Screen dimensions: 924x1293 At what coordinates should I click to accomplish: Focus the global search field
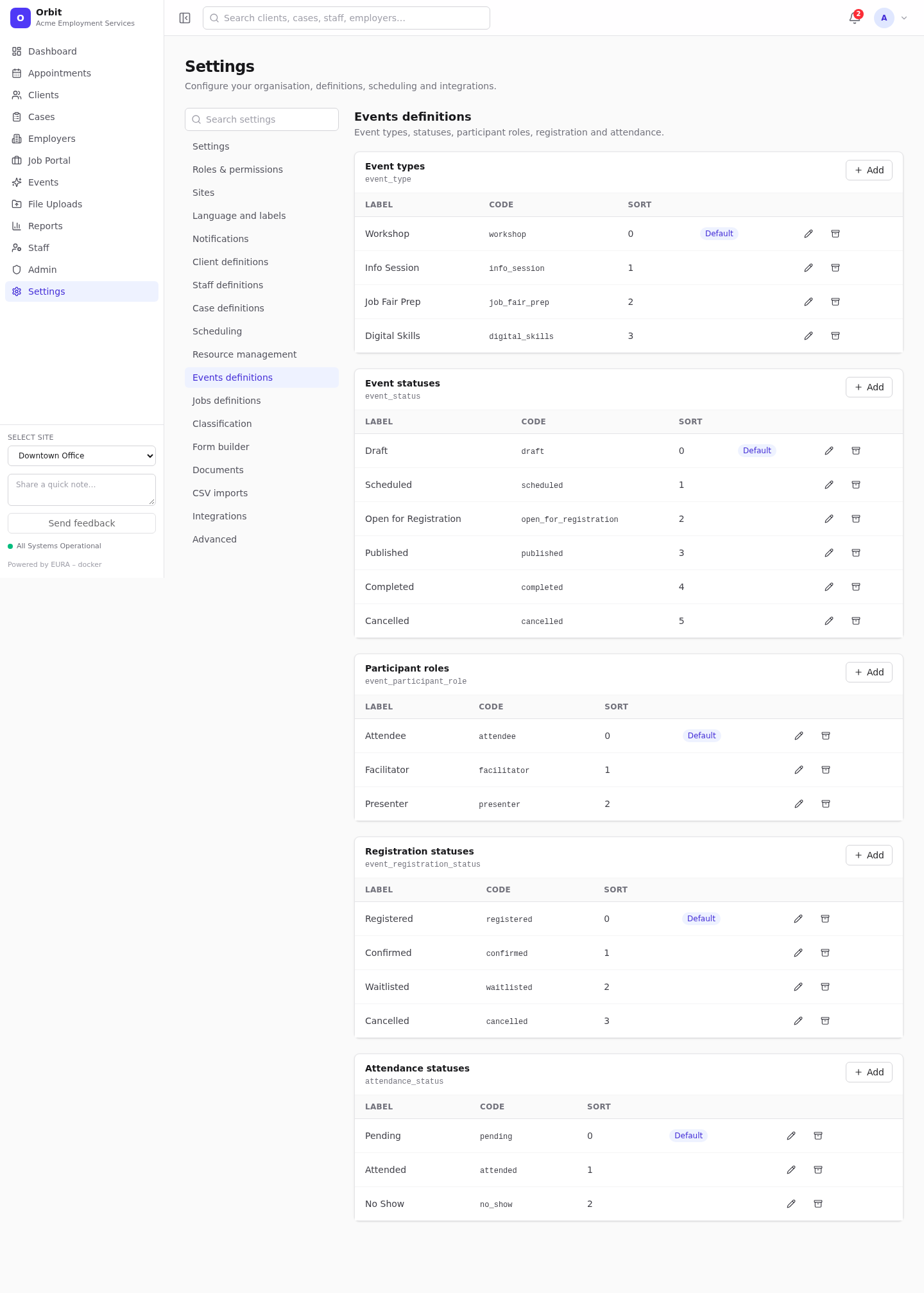click(x=346, y=18)
